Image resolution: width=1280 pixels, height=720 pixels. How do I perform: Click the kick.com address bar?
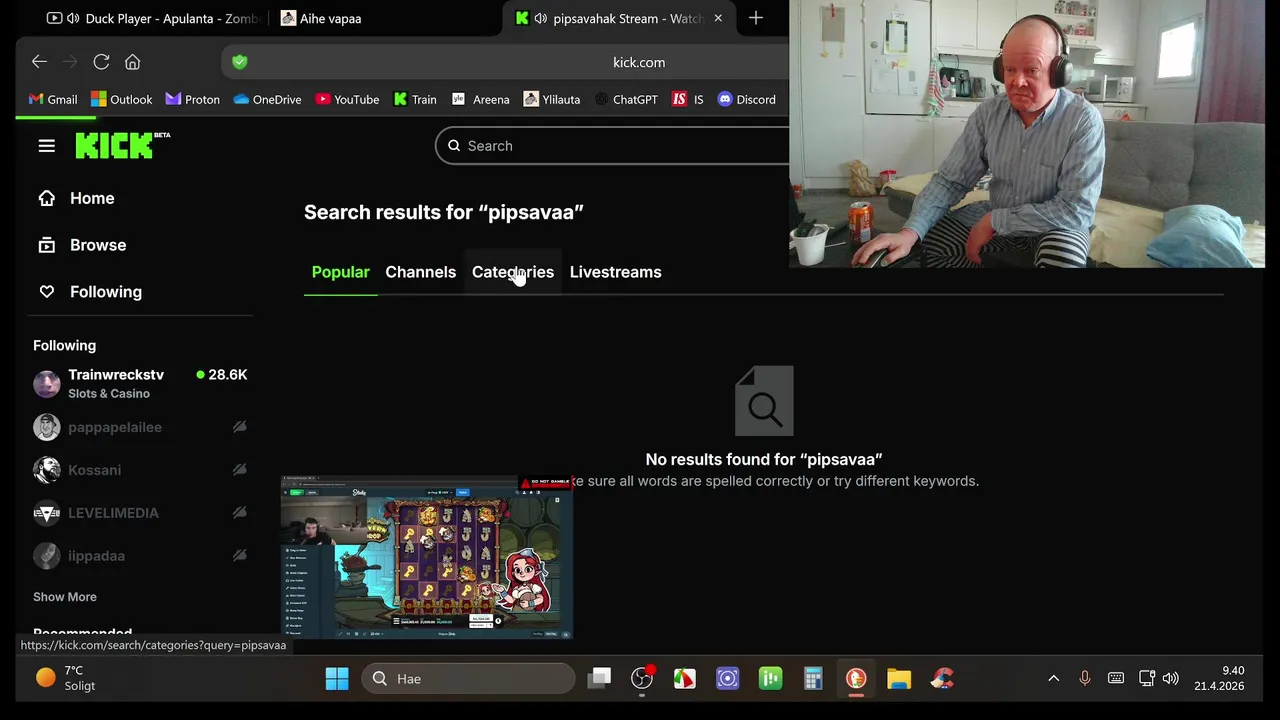tap(639, 62)
